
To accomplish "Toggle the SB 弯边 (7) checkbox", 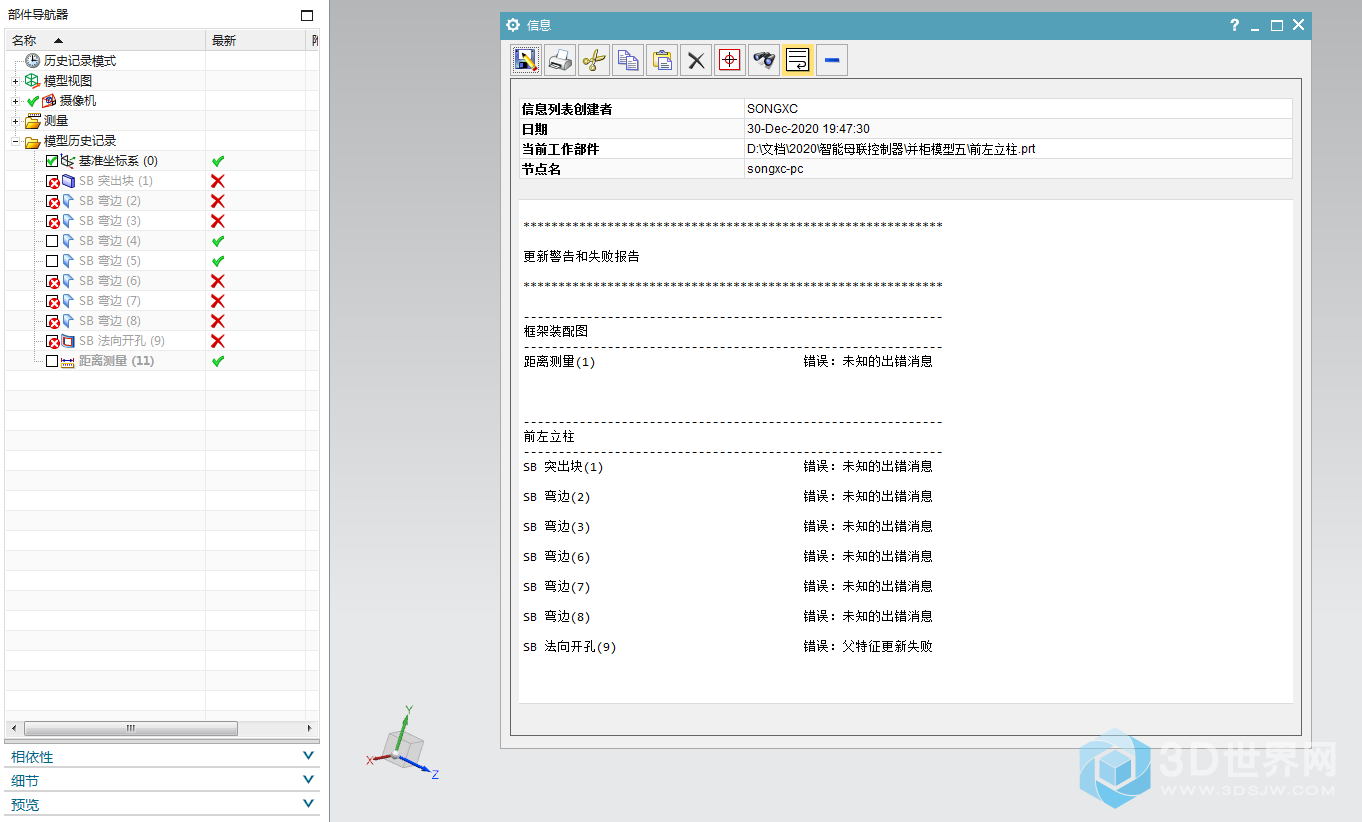I will [52, 301].
